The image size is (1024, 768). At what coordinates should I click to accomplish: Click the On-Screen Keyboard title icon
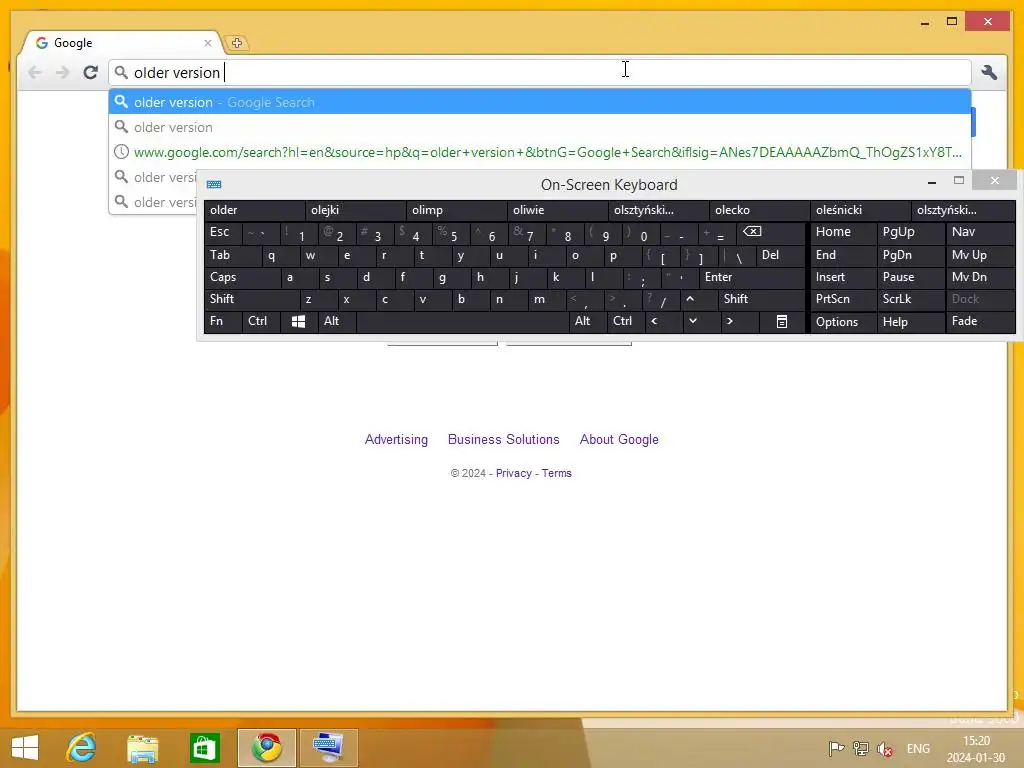214,185
